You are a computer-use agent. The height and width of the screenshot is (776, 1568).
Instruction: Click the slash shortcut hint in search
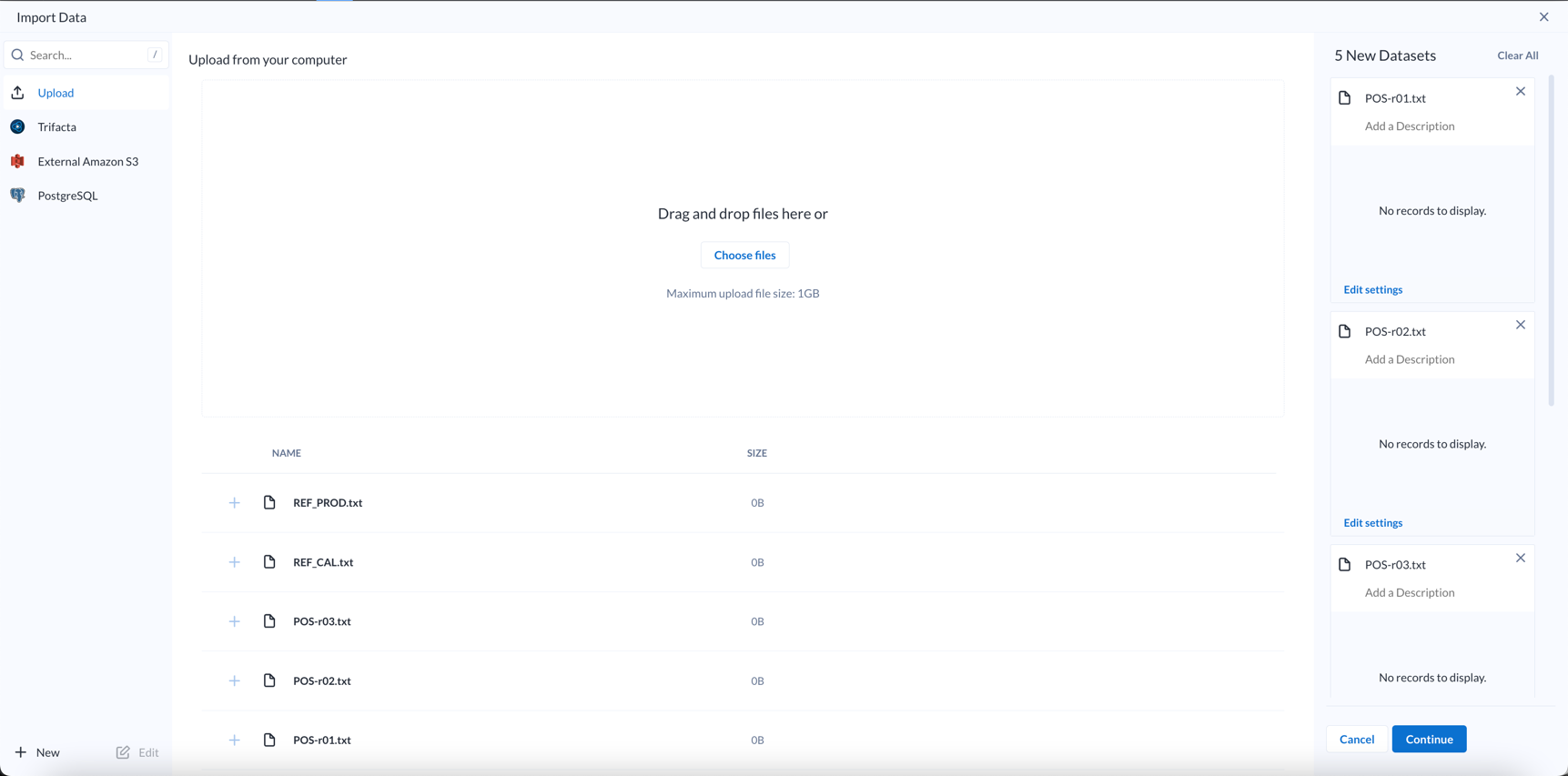pos(155,55)
